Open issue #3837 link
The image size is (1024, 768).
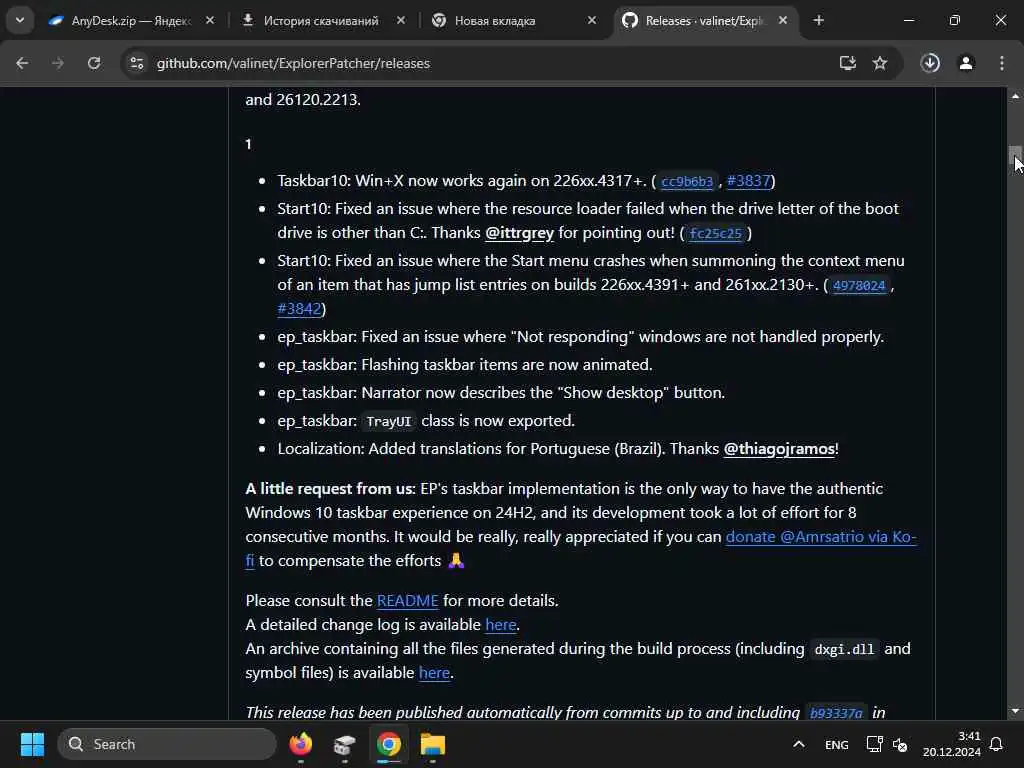748,181
